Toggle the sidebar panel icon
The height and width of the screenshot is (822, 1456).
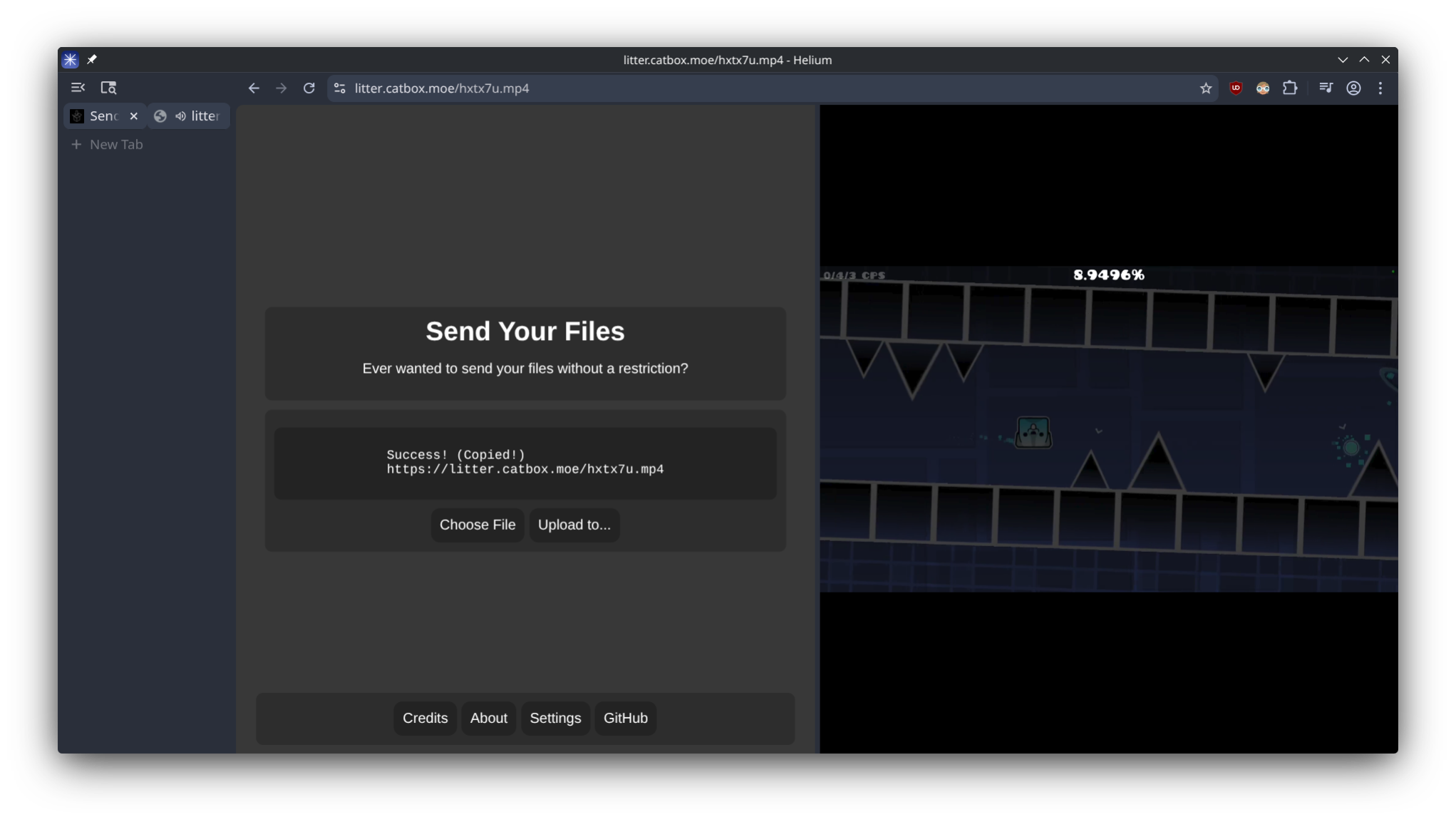(x=77, y=87)
